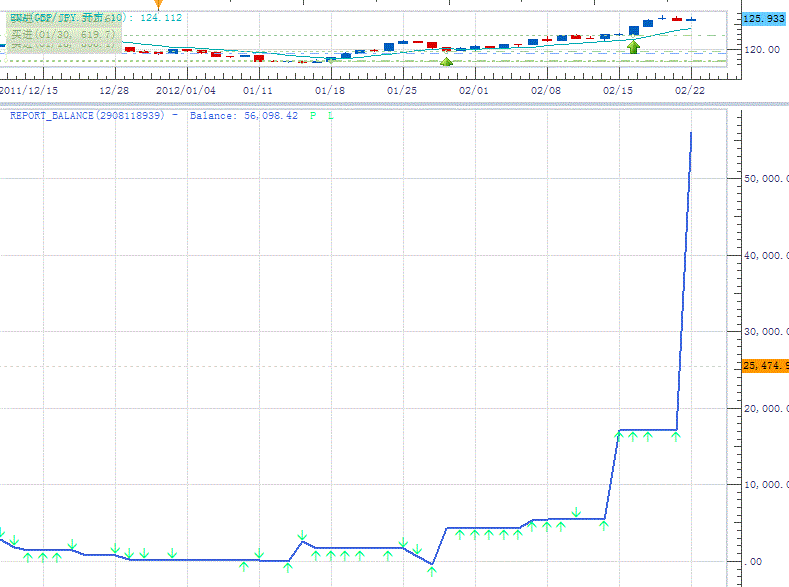789x587 pixels.
Task: Click the green down arrow above the 02/08 balance plateau
Action: point(576,513)
